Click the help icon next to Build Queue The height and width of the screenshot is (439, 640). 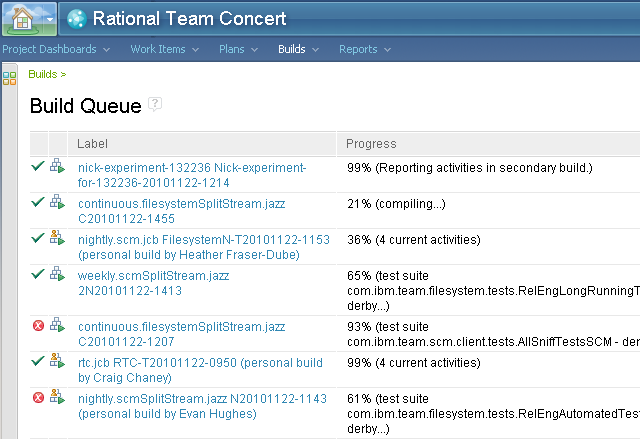pyautogui.click(x=155, y=104)
